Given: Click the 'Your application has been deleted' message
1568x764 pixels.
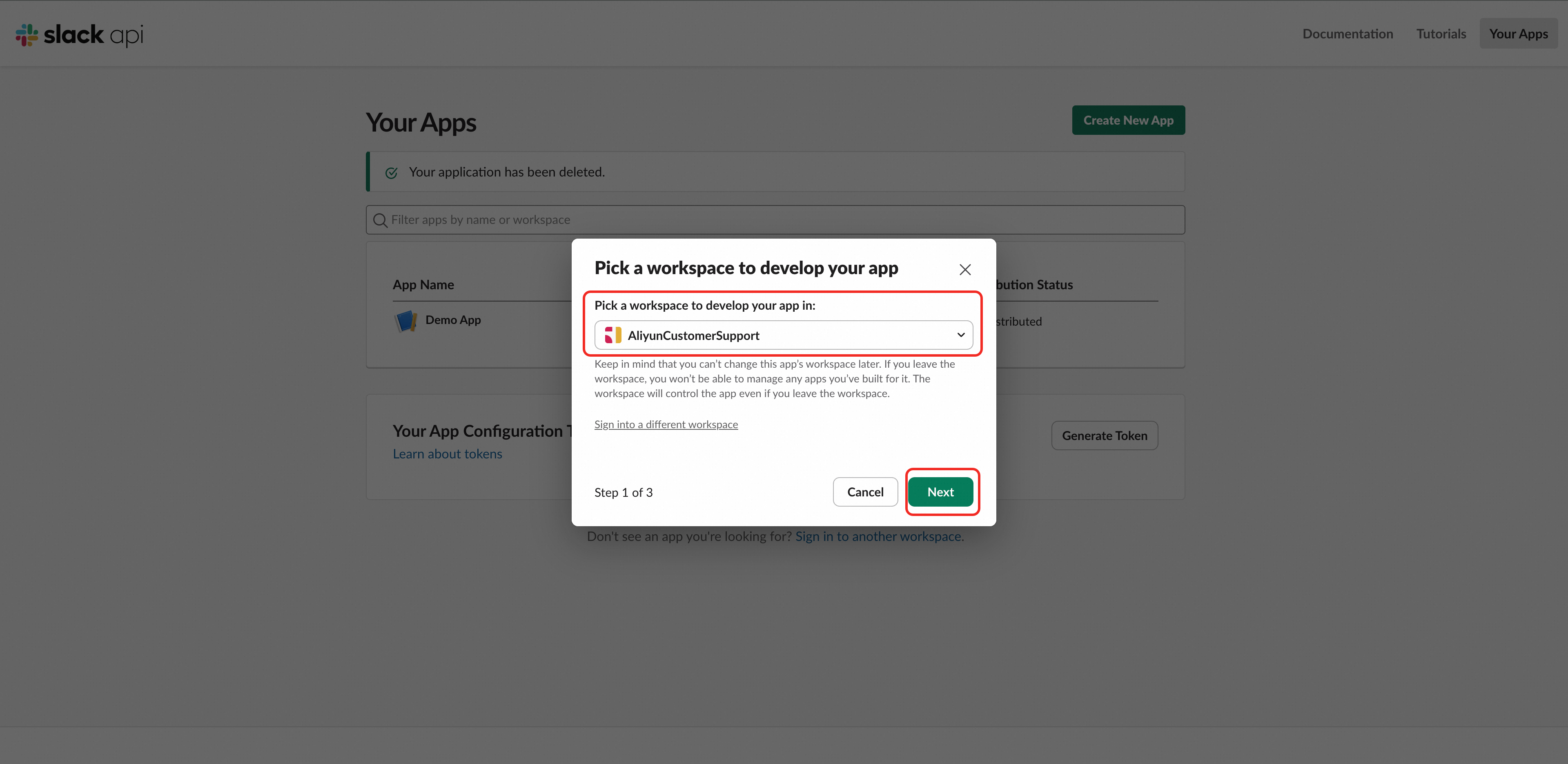Looking at the screenshot, I should (x=506, y=172).
